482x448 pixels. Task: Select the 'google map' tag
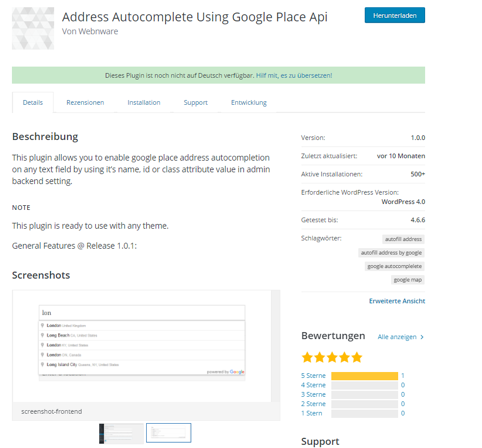click(x=407, y=280)
